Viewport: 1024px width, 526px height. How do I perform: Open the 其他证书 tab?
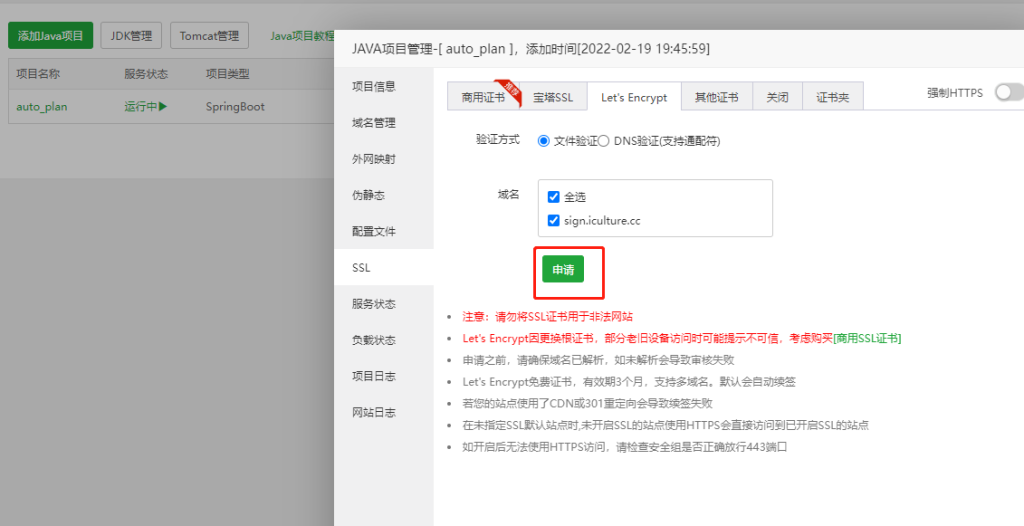tap(716, 97)
